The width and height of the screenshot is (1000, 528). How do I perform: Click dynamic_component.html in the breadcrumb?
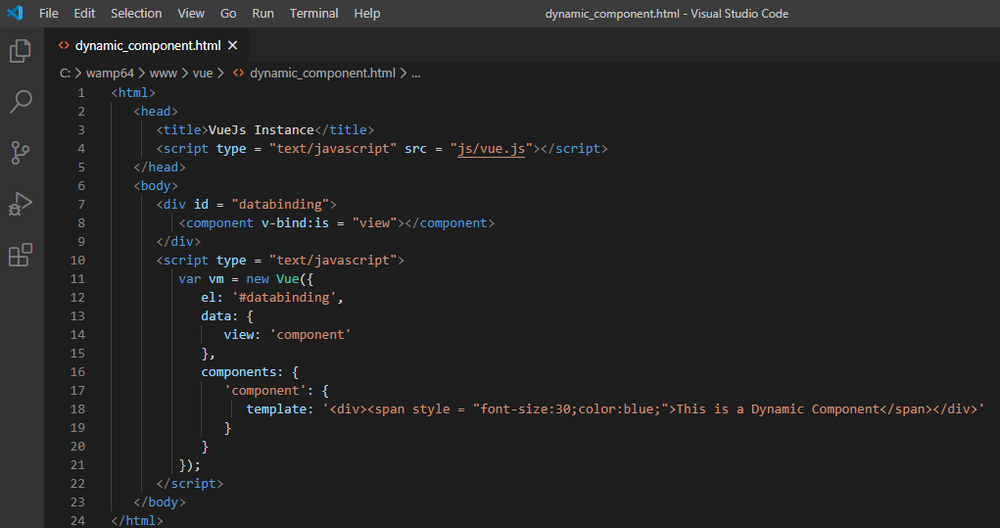point(323,73)
